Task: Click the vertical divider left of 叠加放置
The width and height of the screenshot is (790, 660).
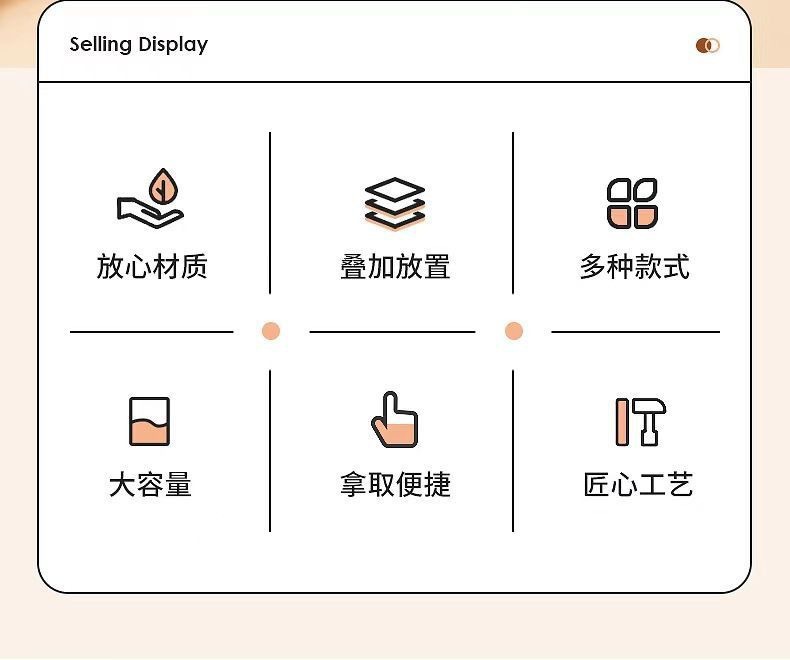Action: click(x=270, y=213)
